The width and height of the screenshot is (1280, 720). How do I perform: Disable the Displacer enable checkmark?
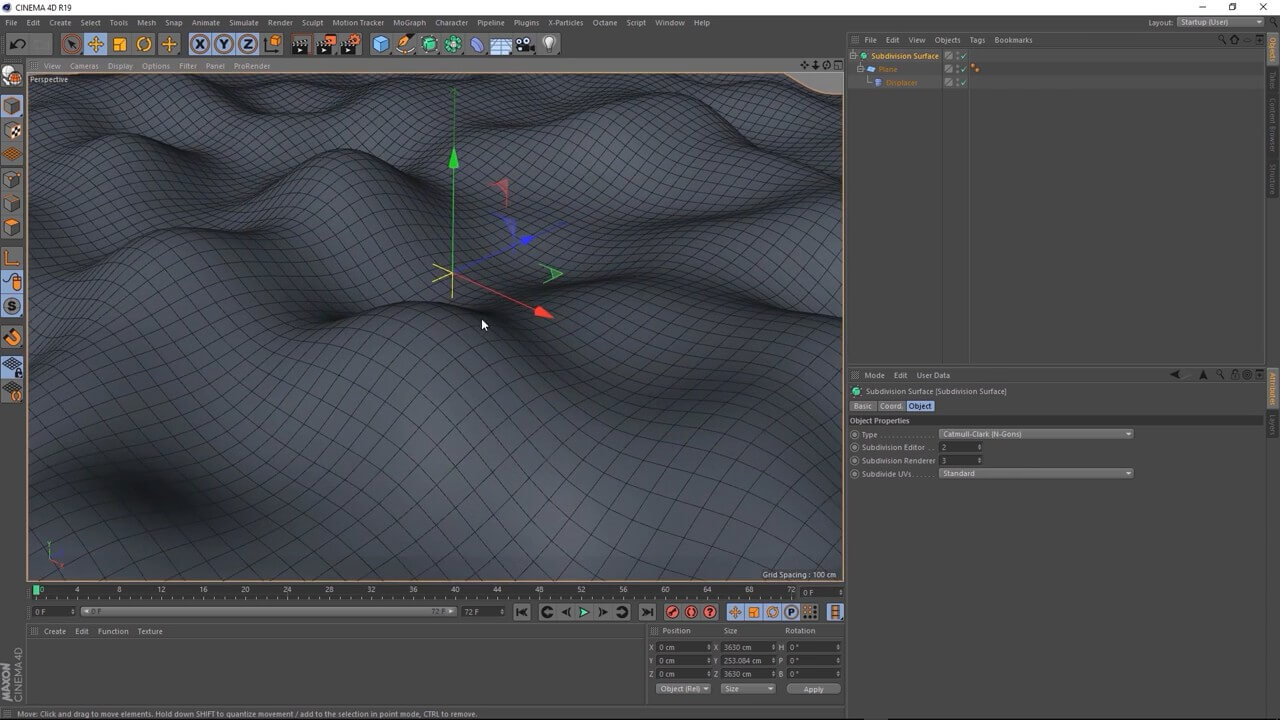coord(963,83)
